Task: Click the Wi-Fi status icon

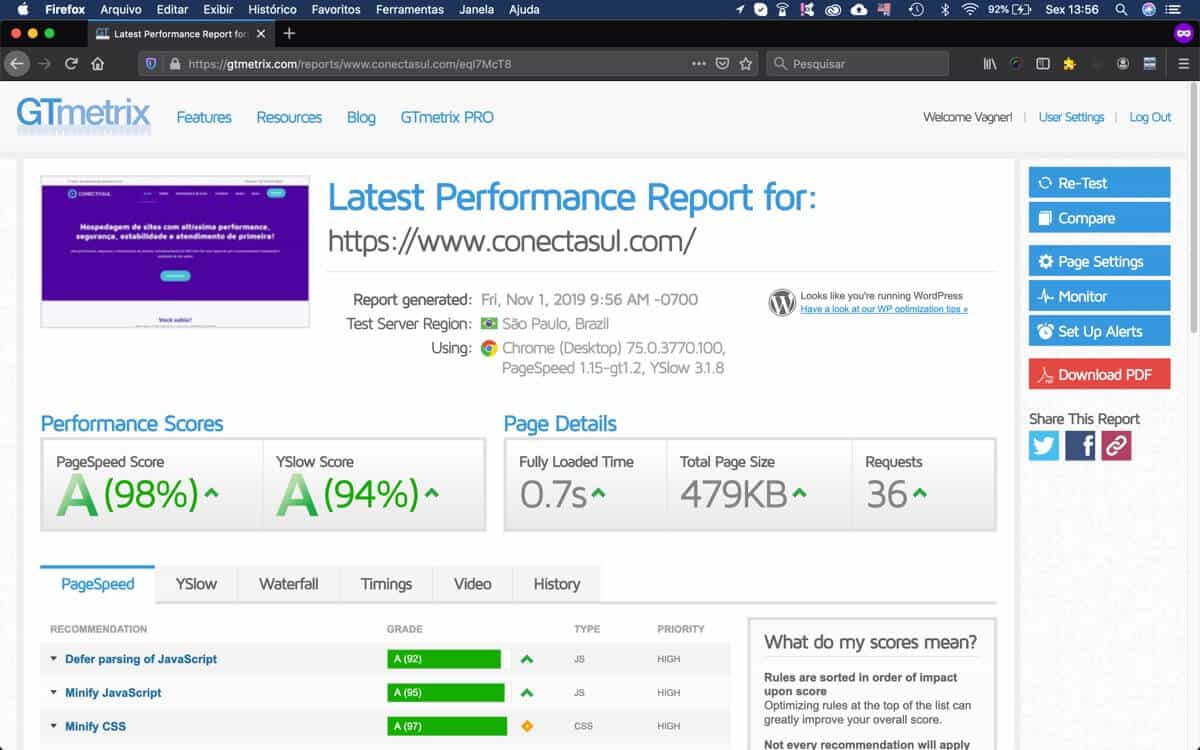Action: (x=969, y=9)
